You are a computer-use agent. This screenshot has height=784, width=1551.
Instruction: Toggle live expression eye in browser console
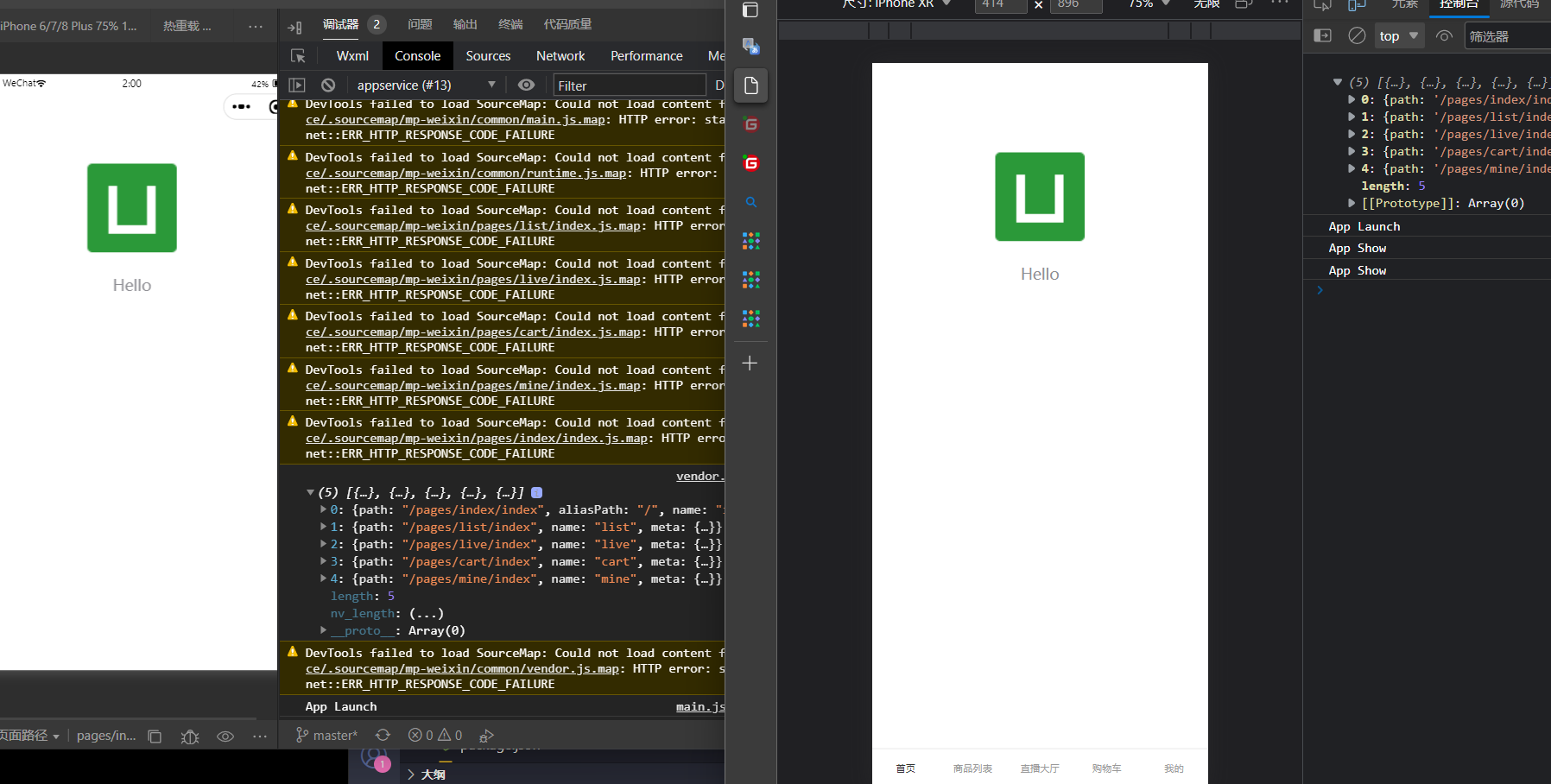click(1444, 35)
